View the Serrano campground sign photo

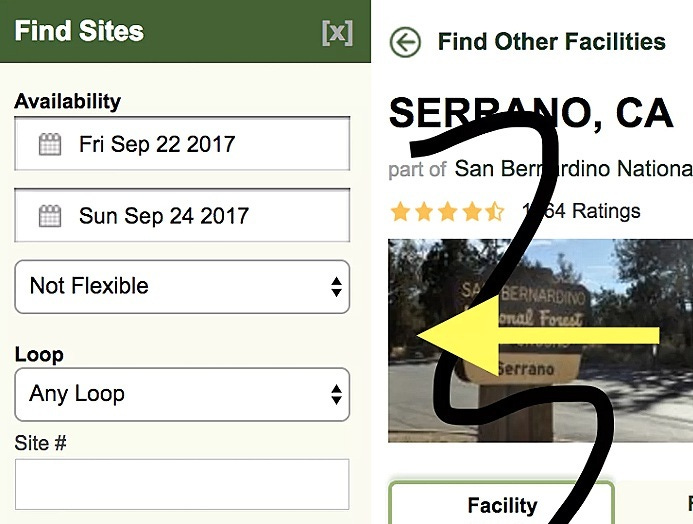(x=541, y=341)
